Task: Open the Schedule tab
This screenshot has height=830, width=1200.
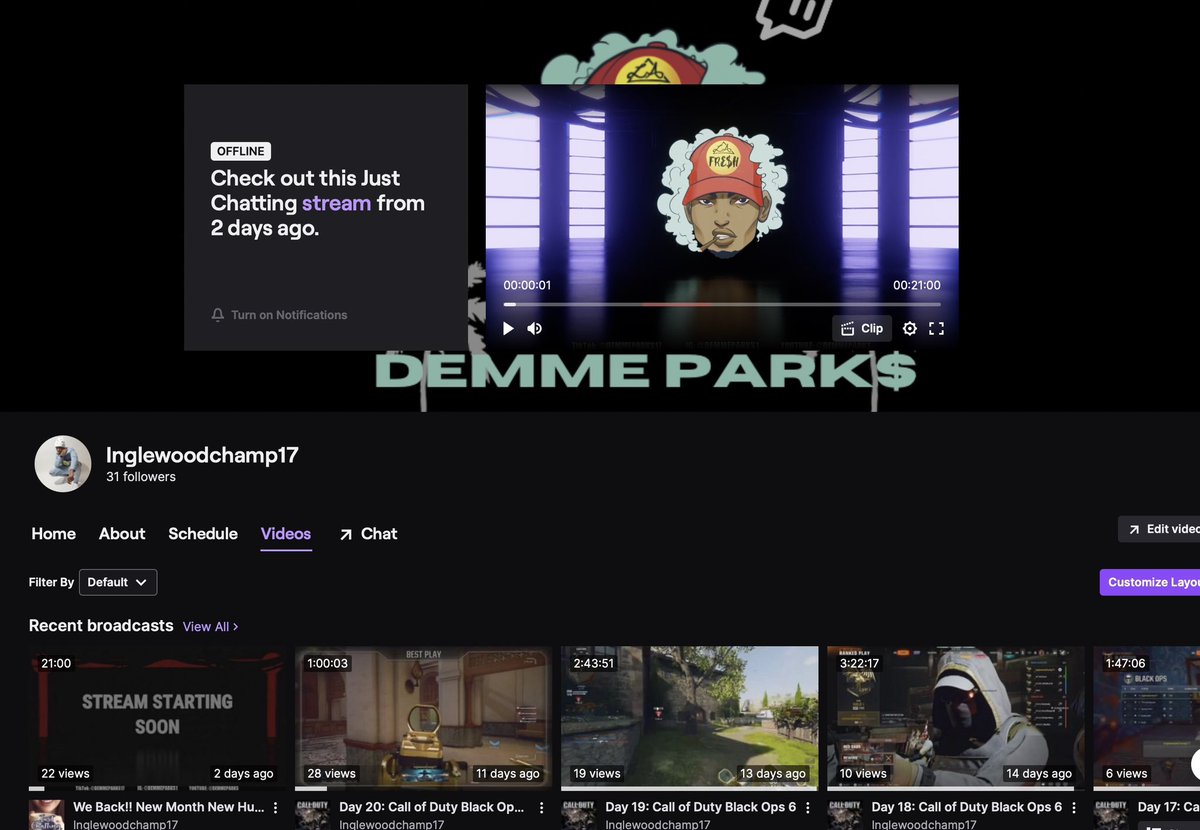Action: (x=203, y=534)
